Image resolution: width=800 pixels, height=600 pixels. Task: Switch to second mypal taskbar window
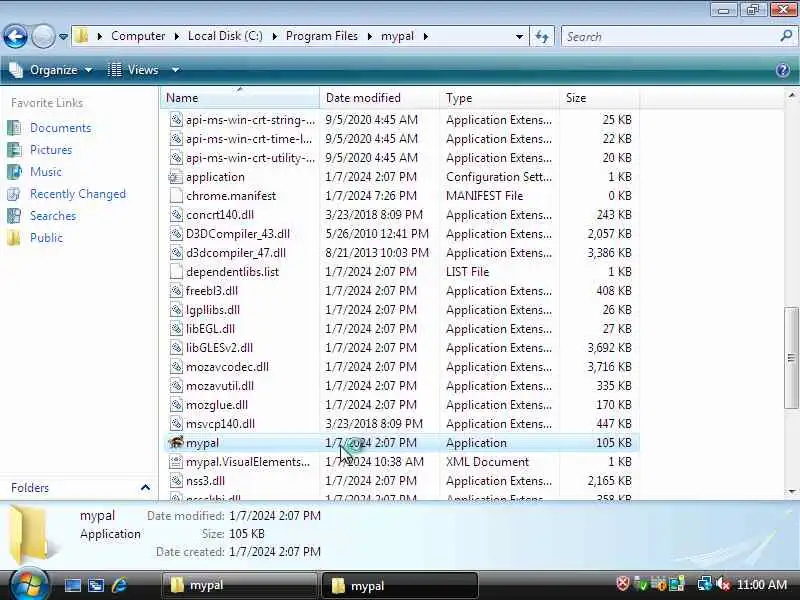coord(400,585)
